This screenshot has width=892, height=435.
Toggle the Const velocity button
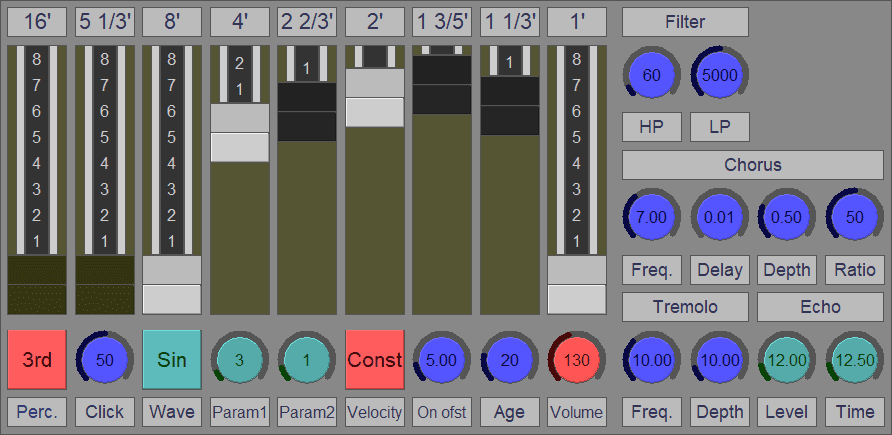pos(374,360)
